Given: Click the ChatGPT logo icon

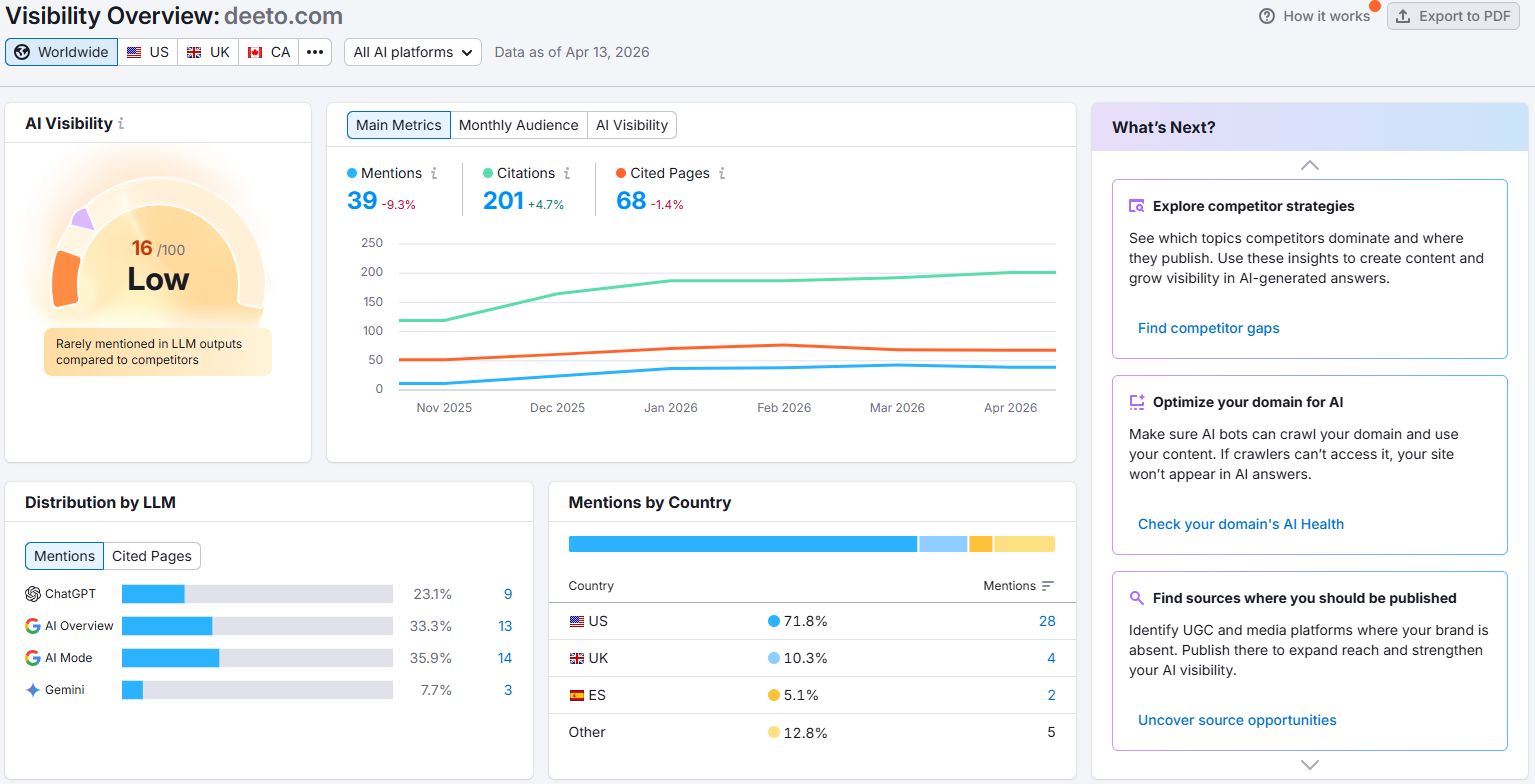Looking at the screenshot, I should click(x=33, y=594).
